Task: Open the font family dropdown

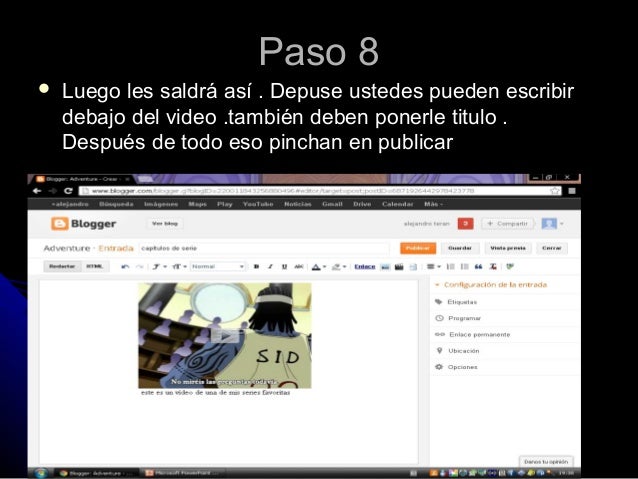Action: pos(159,267)
